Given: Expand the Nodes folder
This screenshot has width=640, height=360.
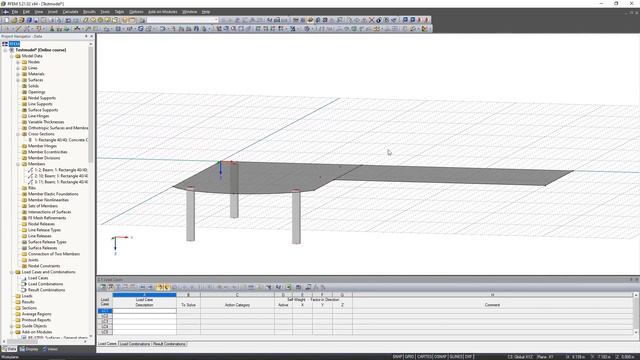Looking at the screenshot, I should (x=18, y=62).
